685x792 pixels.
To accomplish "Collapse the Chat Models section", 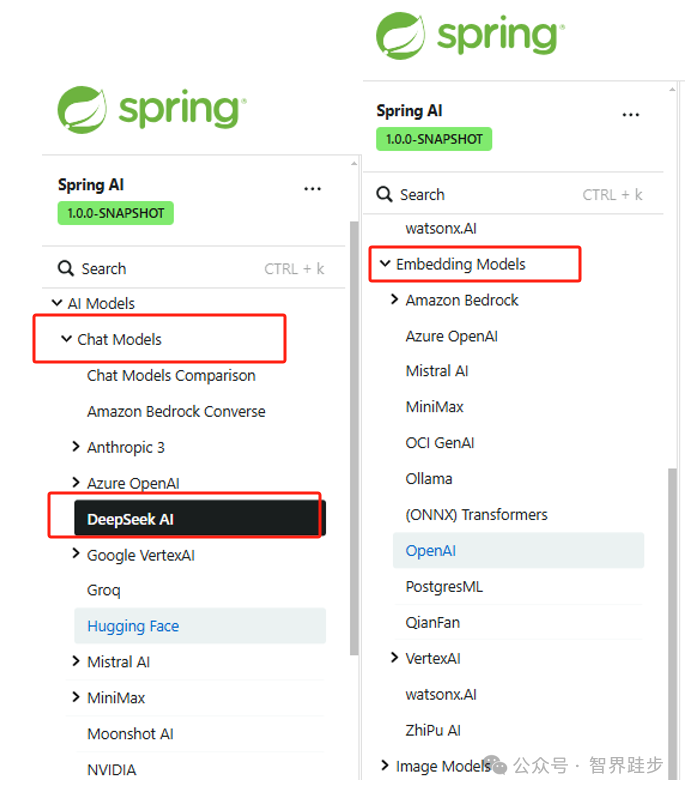I will pos(66,338).
